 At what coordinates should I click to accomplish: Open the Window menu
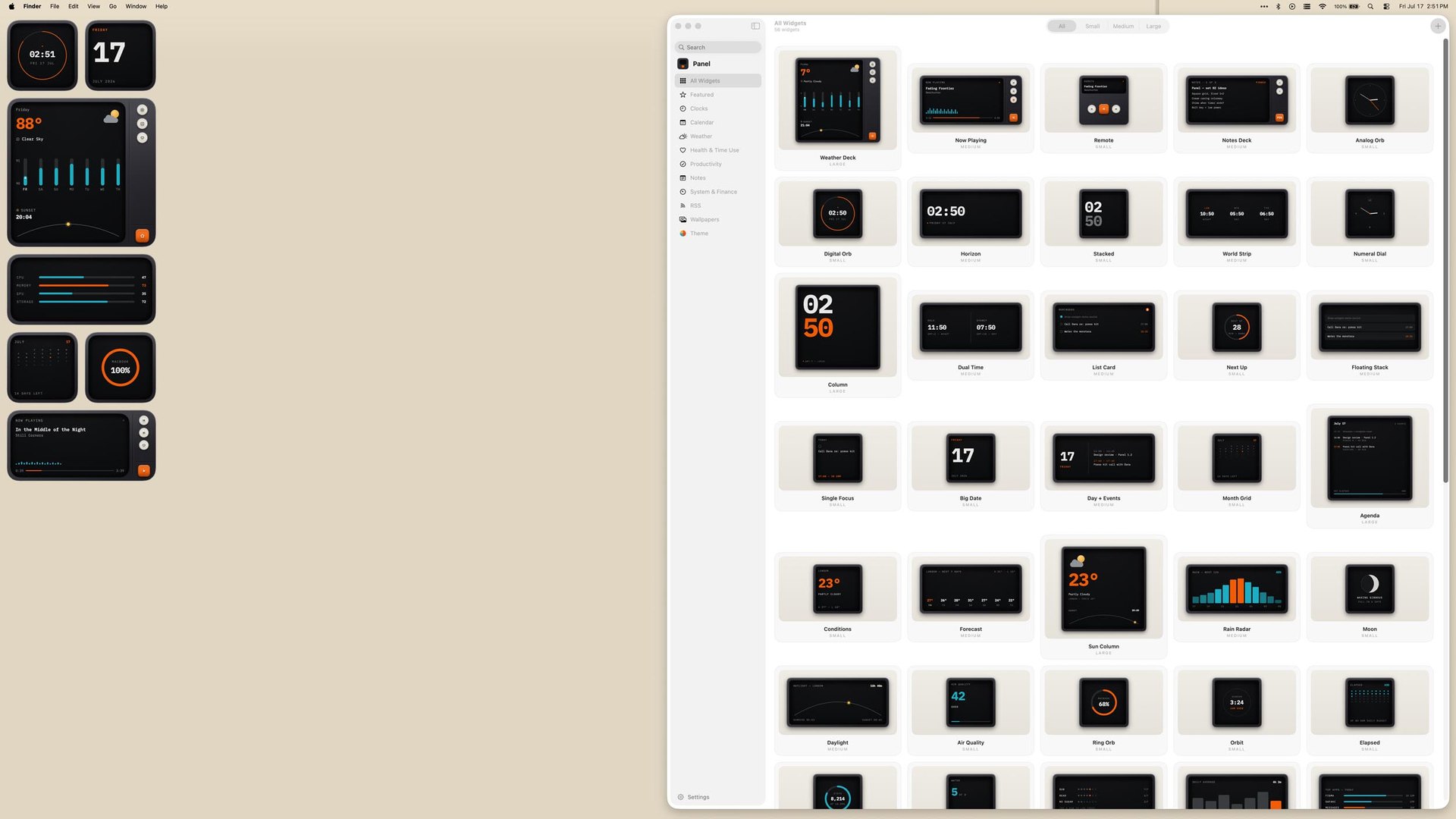point(136,6)
